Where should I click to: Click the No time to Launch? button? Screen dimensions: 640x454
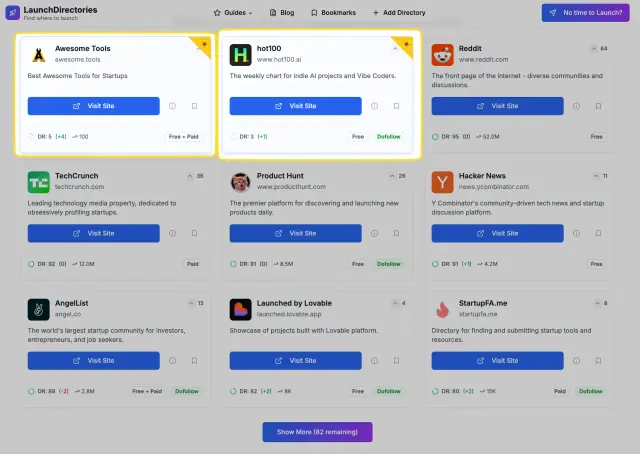585,13
